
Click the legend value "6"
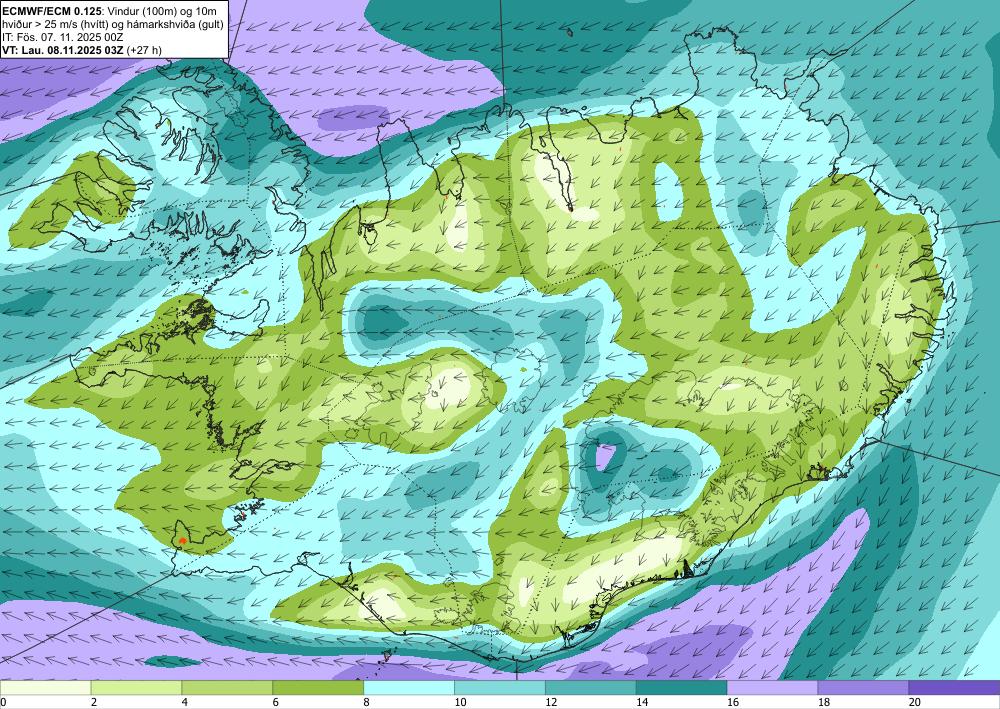coord(276,702)
